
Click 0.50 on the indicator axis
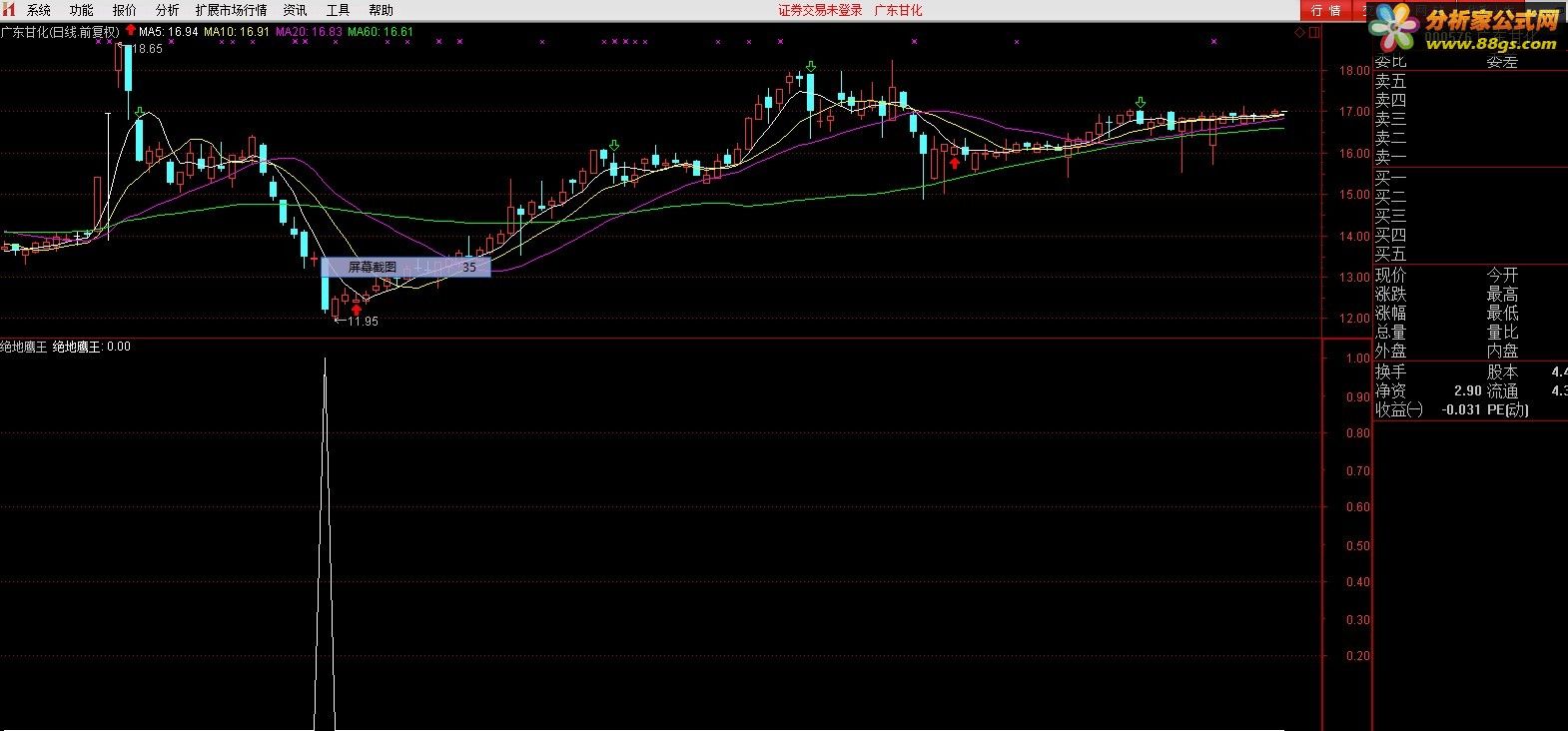pos(1358,545)
